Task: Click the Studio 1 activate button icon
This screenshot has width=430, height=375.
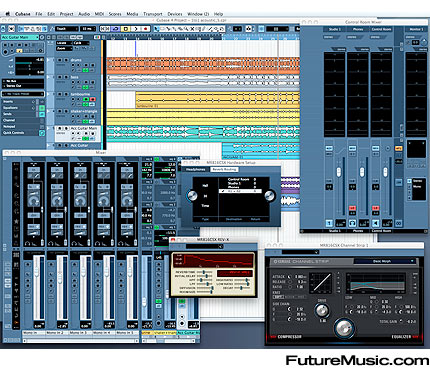Action: click(329, 223)
